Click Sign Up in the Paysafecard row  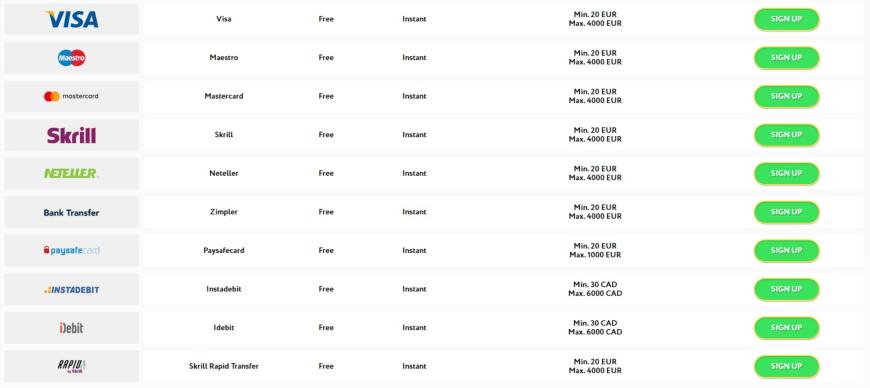click(786, 251)
